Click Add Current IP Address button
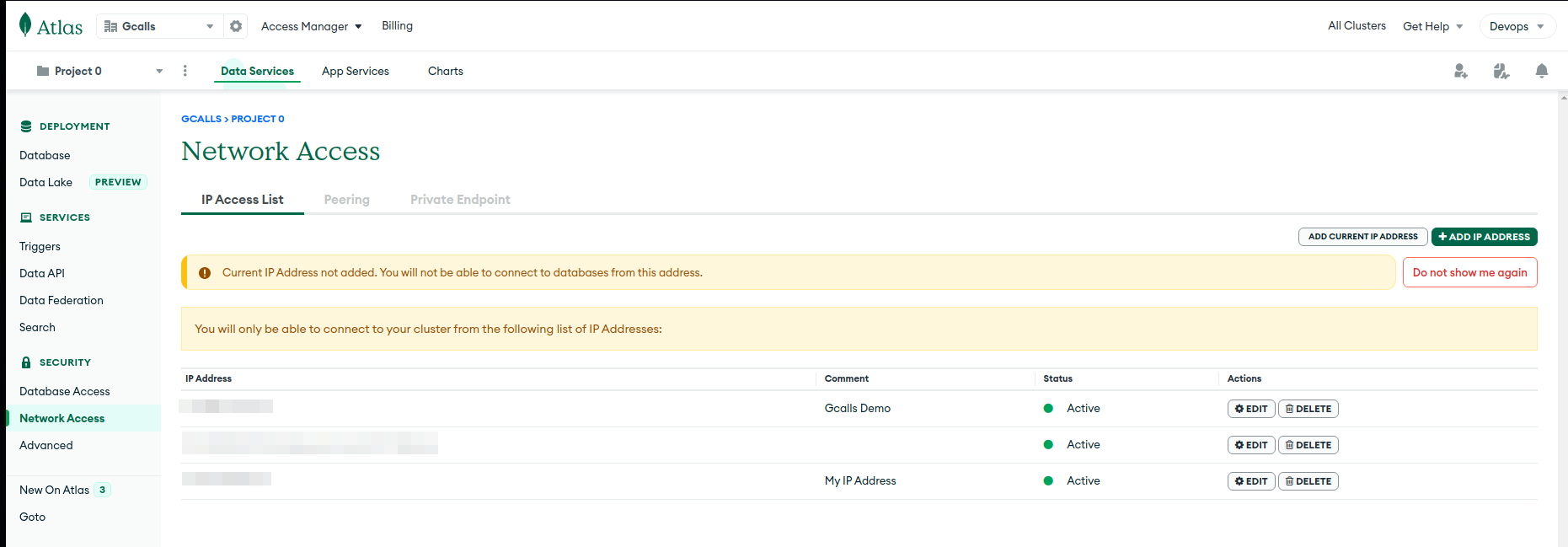 point(1363,237)
